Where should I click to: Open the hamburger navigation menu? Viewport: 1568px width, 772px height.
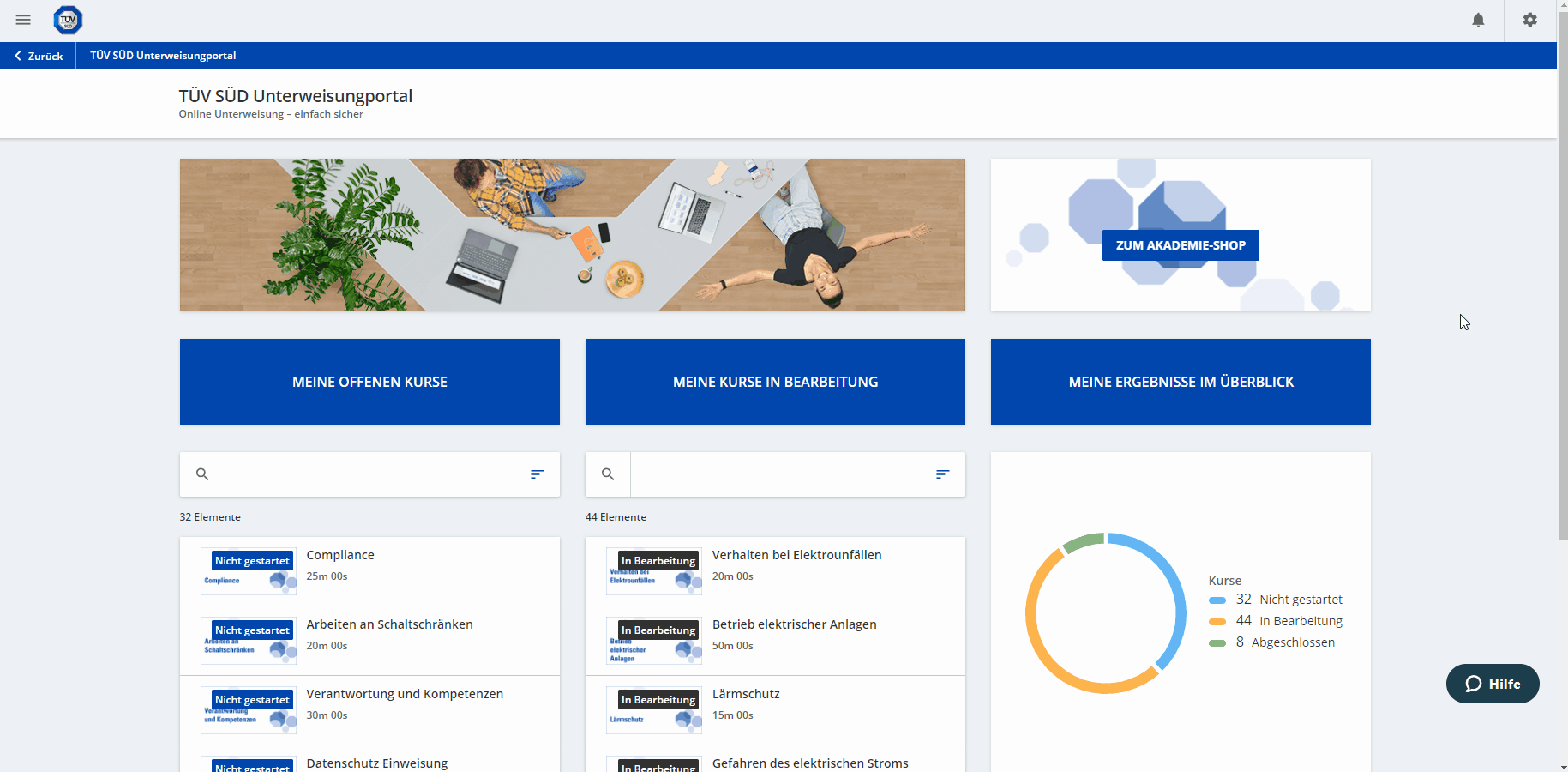tap(23, 20)
